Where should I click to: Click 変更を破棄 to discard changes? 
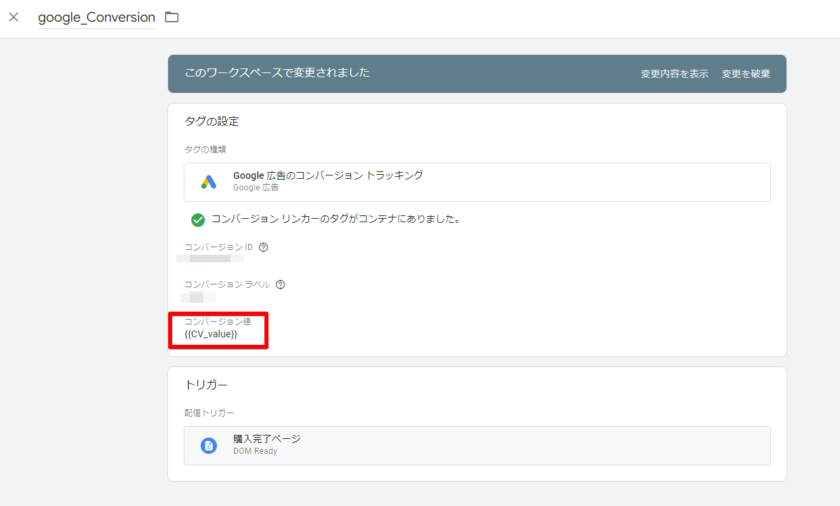[746, 74]
